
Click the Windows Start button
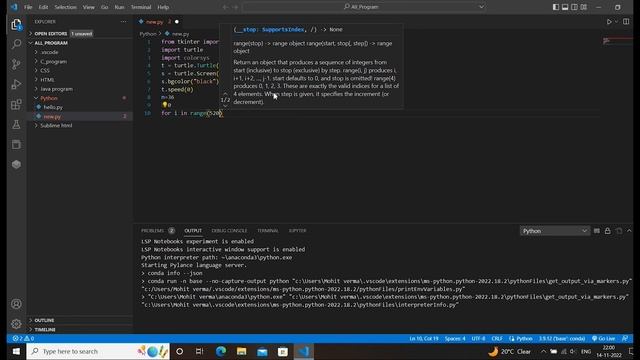pos(16,351)
